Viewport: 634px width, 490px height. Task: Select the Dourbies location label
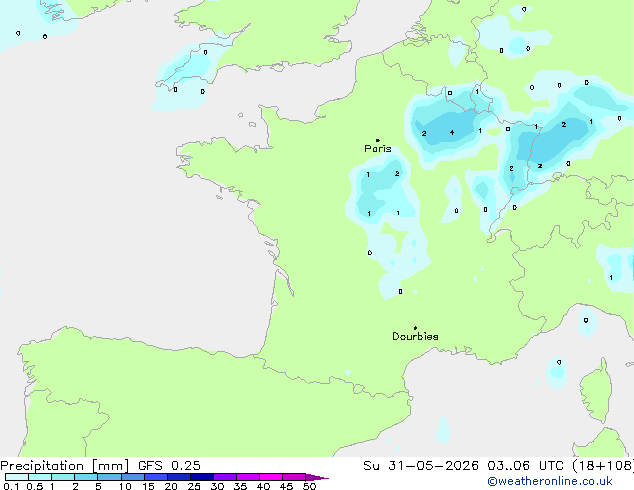click(x=415, y=336)
